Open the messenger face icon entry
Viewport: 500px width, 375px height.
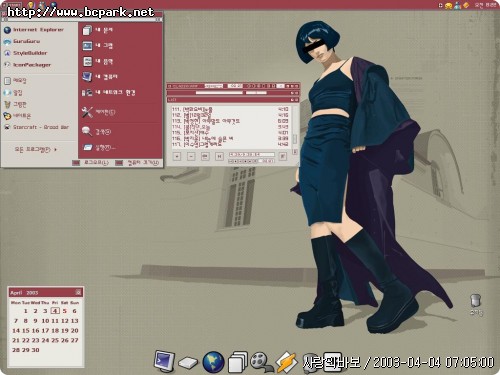(7, 116)
